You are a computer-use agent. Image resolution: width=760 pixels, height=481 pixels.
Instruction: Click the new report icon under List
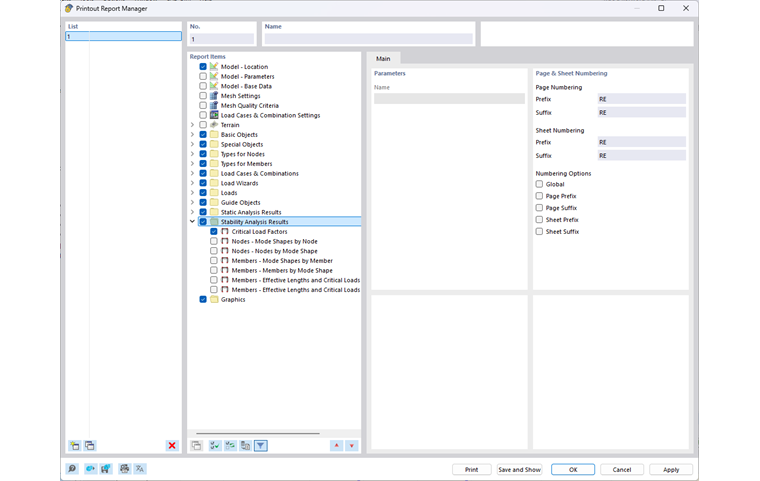74,446
